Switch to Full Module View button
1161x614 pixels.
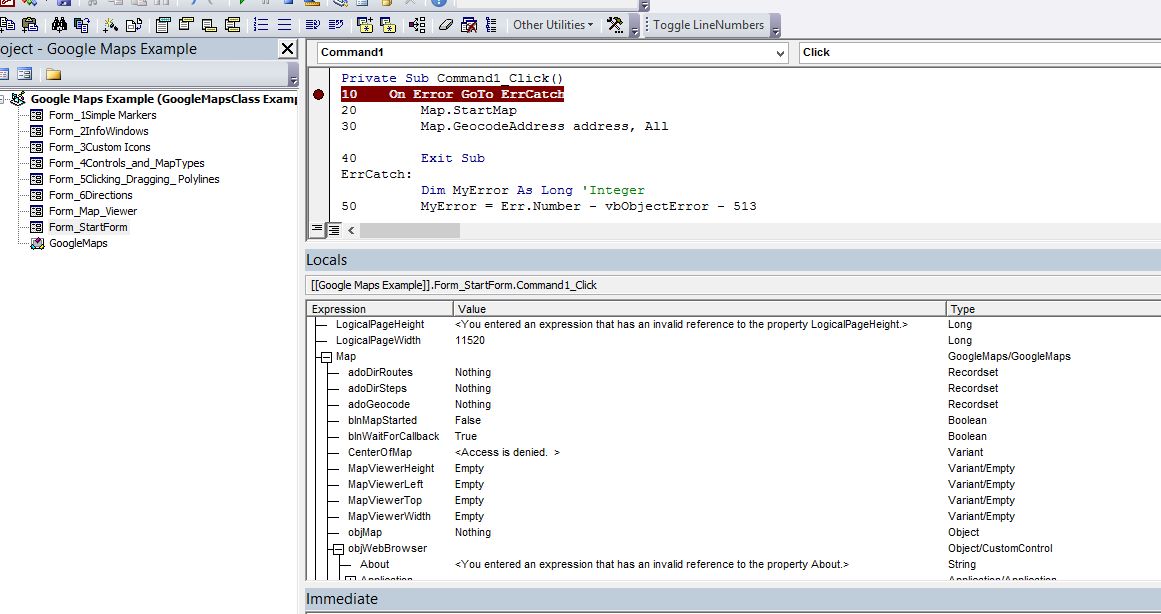(333, 230)
